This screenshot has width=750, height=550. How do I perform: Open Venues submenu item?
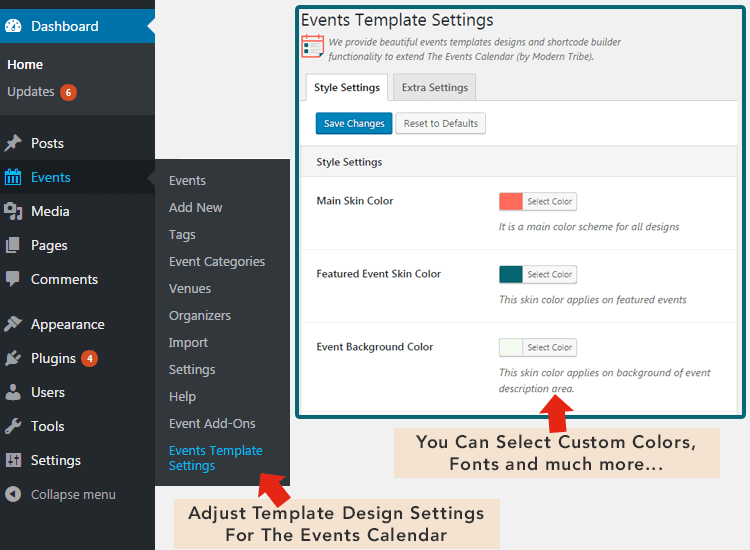(x=190, y=288)
